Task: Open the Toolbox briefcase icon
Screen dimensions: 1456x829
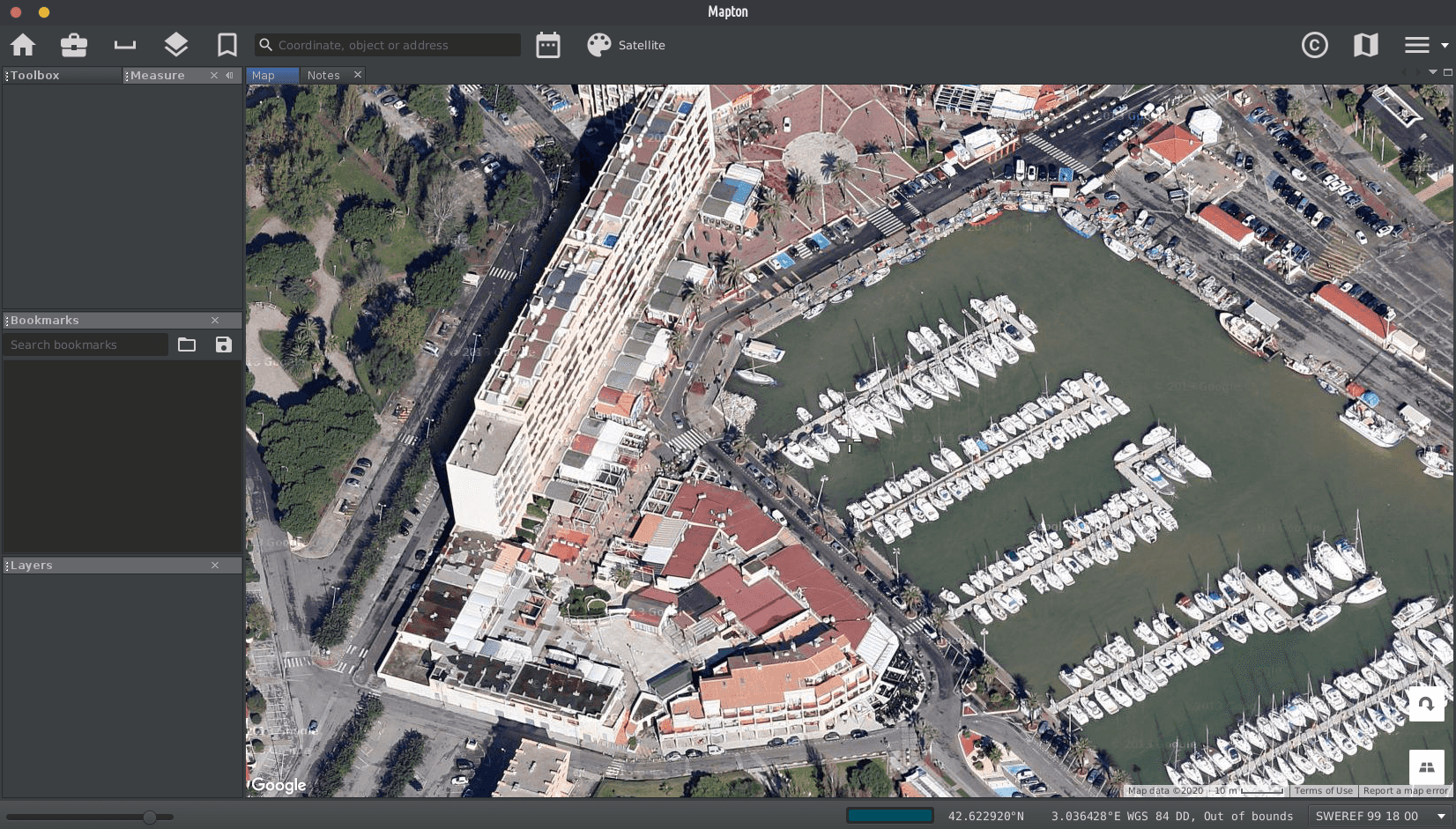Action: point(74,45)
